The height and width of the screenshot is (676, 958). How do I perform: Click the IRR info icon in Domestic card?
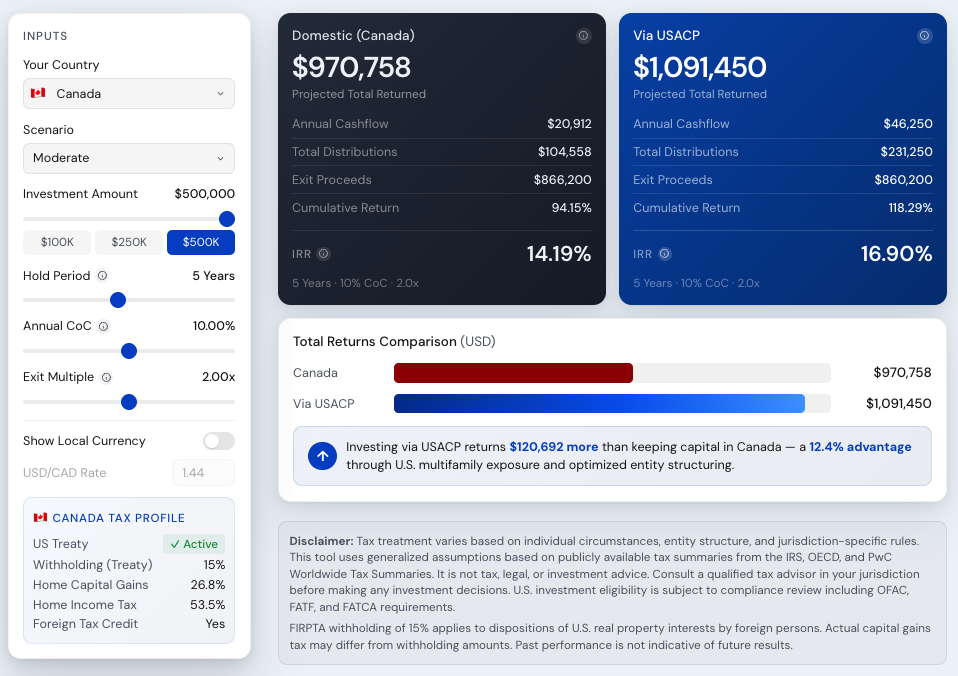[324, 254]
